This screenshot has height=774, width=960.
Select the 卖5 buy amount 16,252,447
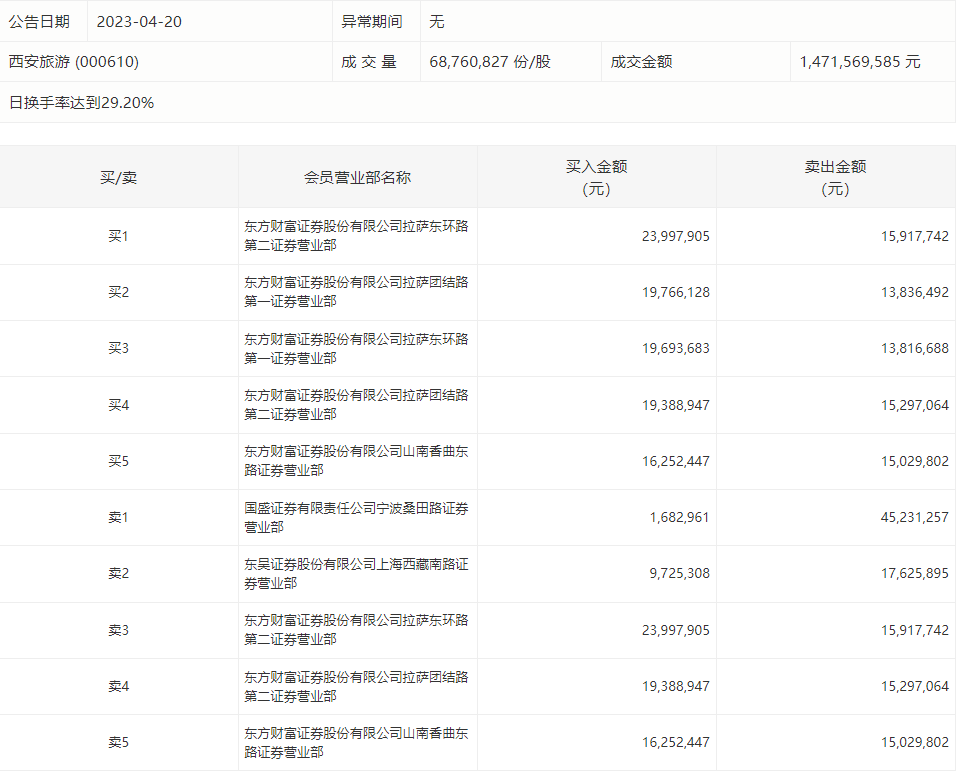tap(676, 742)
